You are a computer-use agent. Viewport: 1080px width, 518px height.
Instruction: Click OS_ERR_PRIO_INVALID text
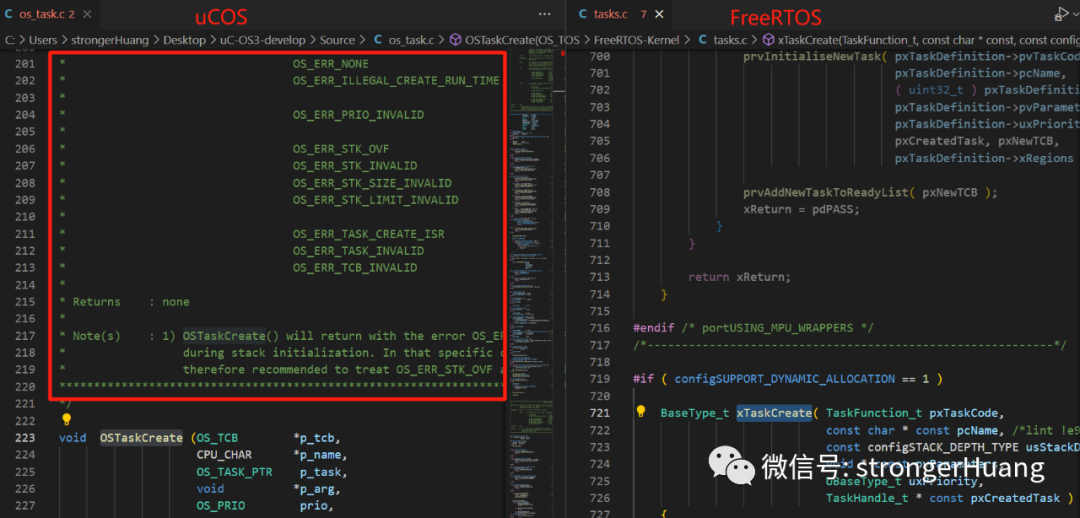pyautogui.click(x=358, y=114)
